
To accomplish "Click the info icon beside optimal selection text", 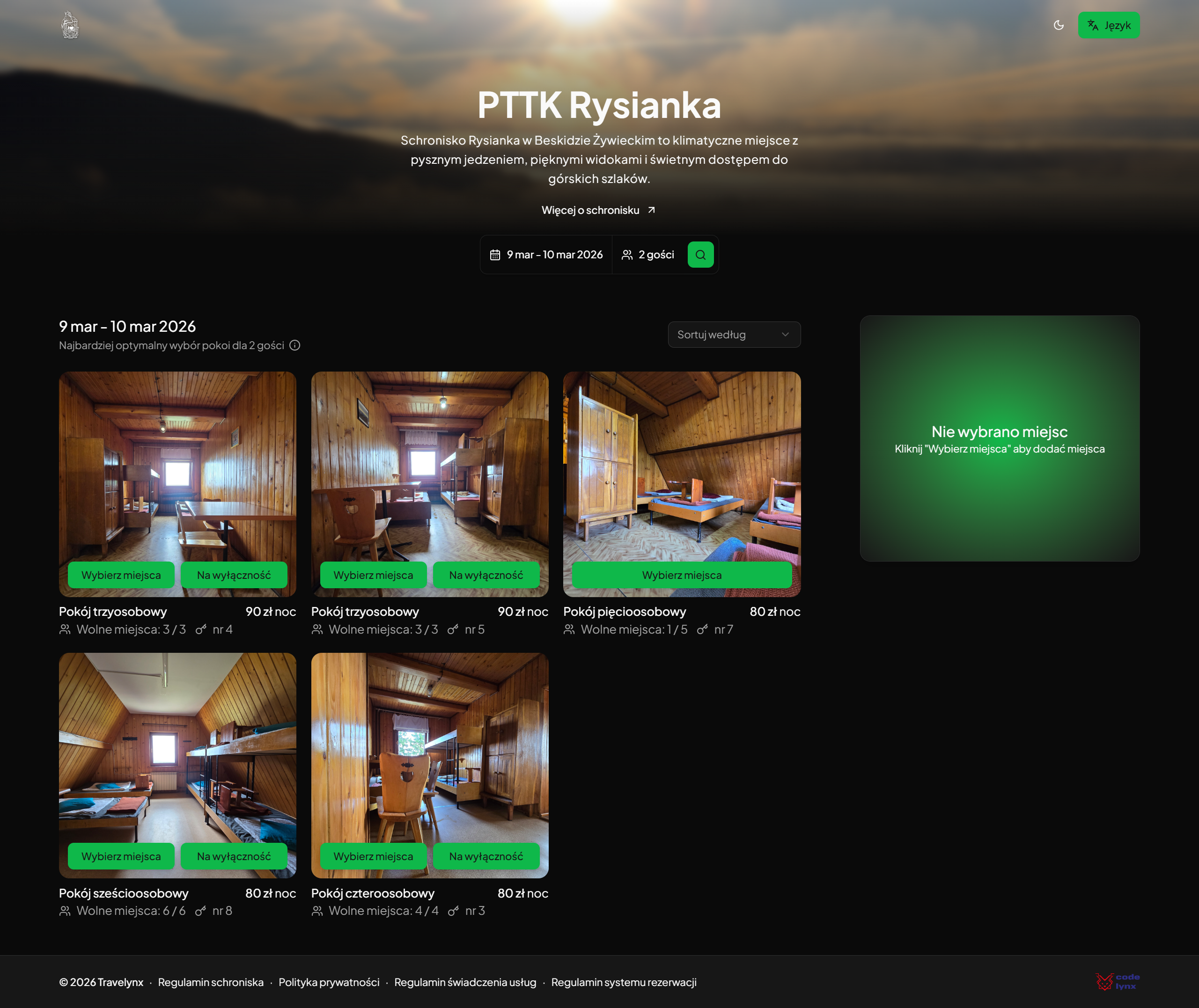I will click(x=294, y=345).
